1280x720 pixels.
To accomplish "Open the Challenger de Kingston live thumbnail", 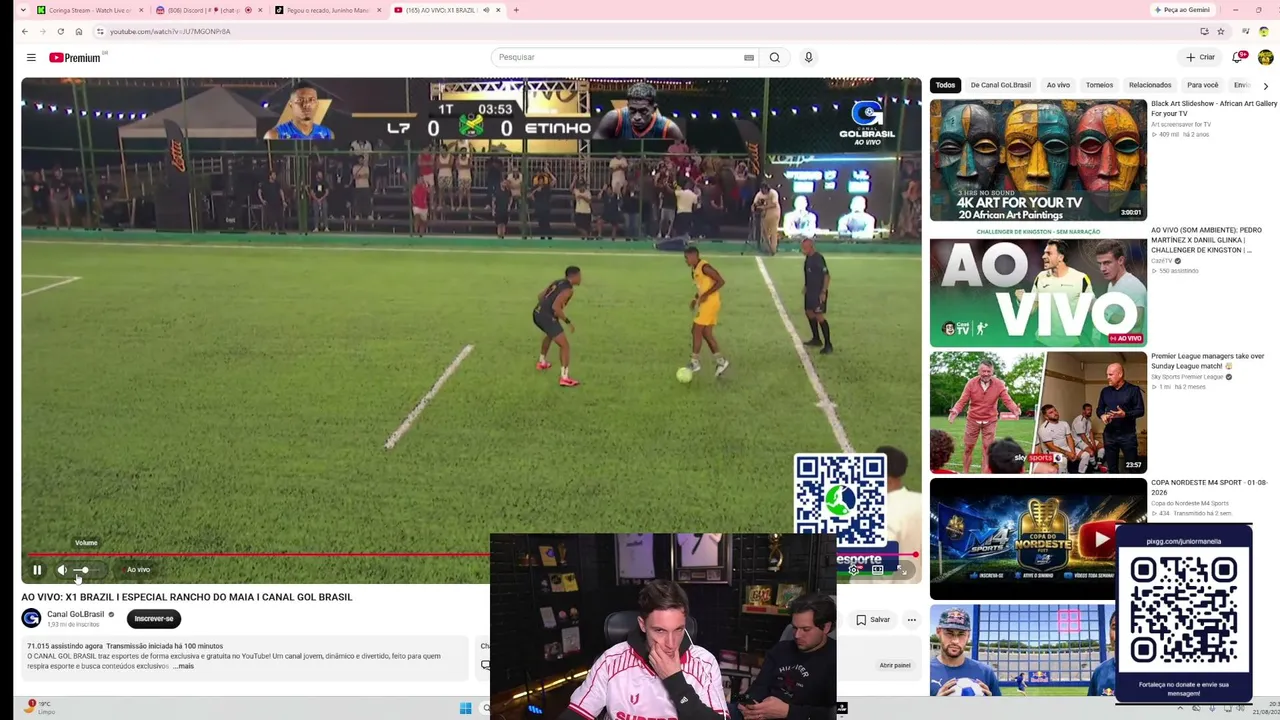I will [x=1038, y=286].
